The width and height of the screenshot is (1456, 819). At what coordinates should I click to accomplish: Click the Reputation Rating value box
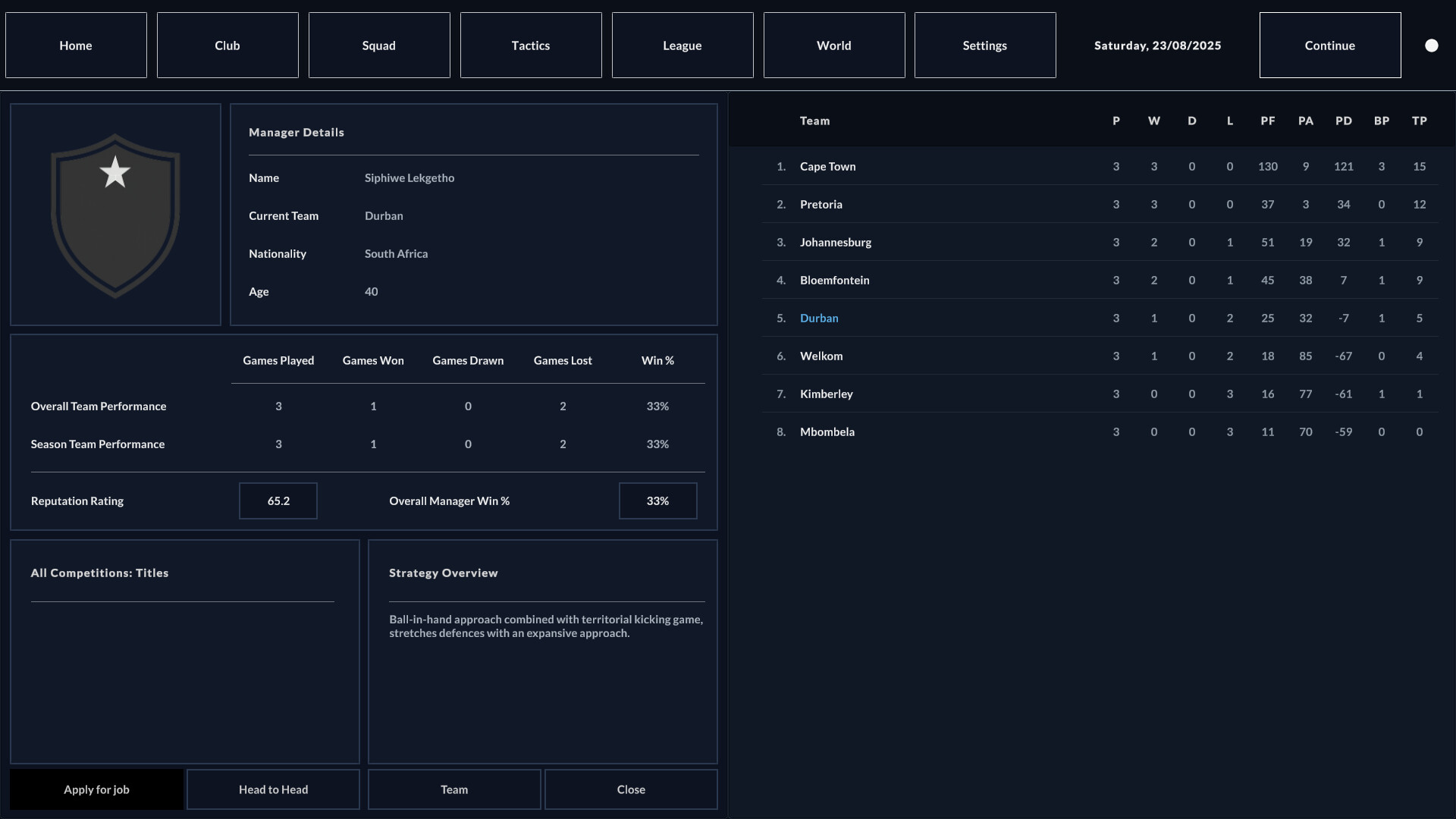pyautogui.click(x=278, y=500)
